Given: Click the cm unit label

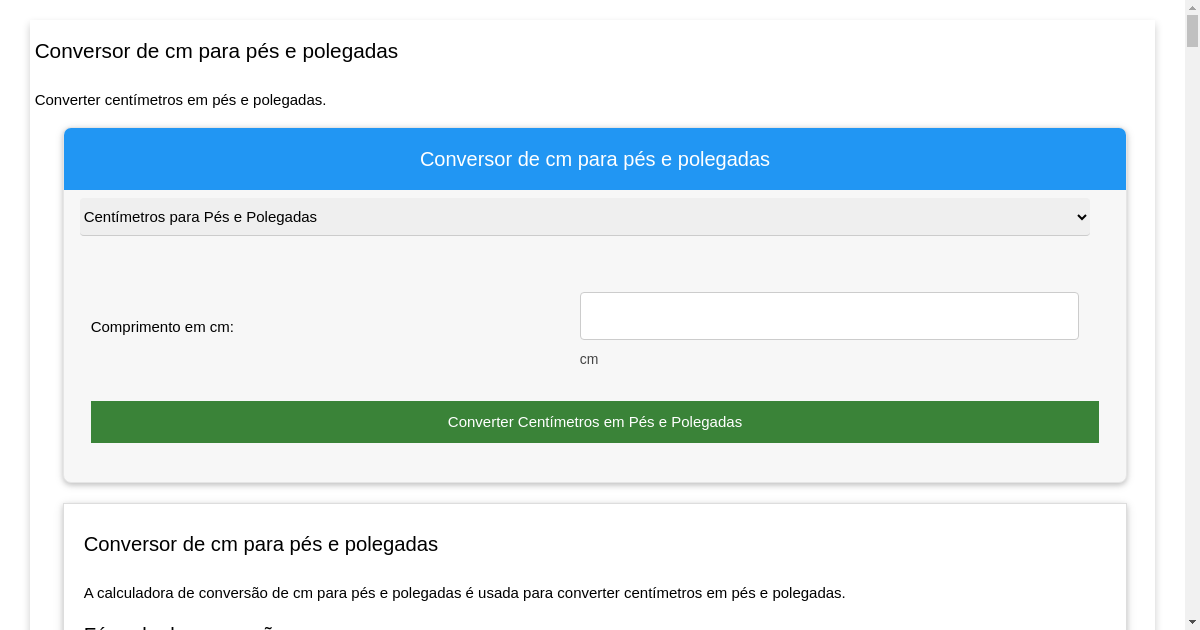Looking at the screenshot, I should (x=589, y=358).
